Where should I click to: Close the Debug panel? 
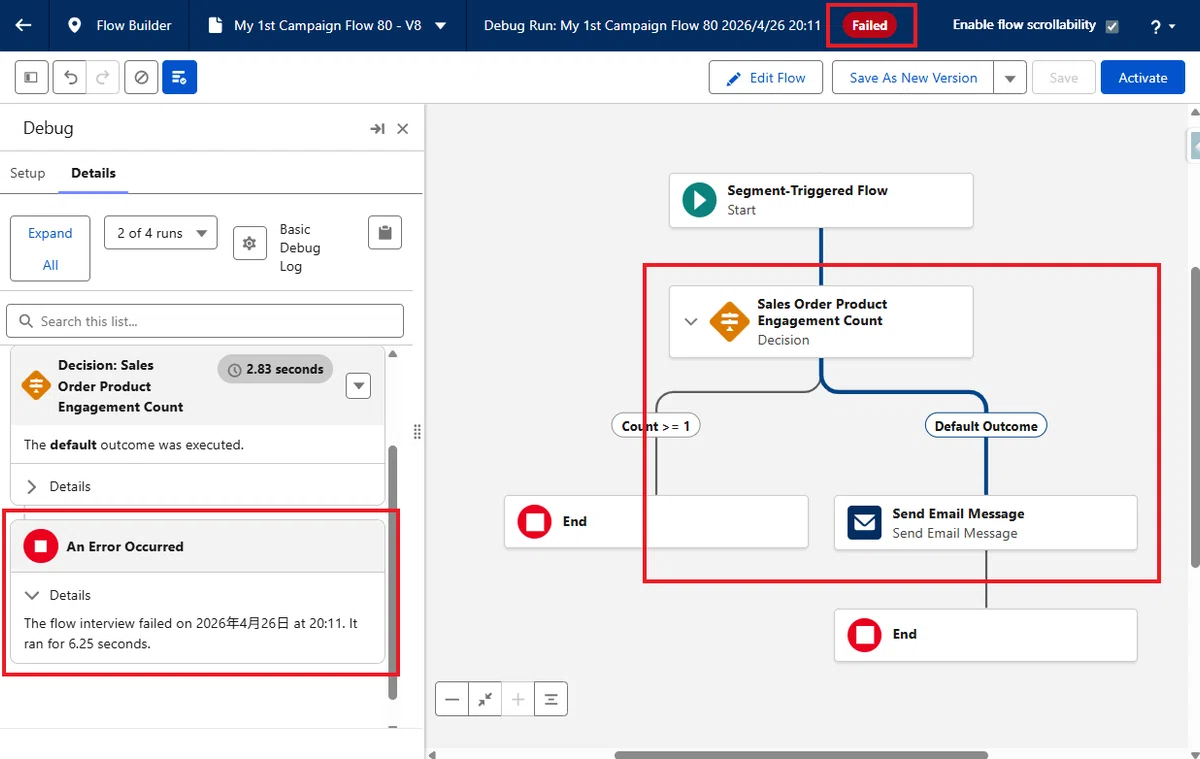click(x=403, y=129)
